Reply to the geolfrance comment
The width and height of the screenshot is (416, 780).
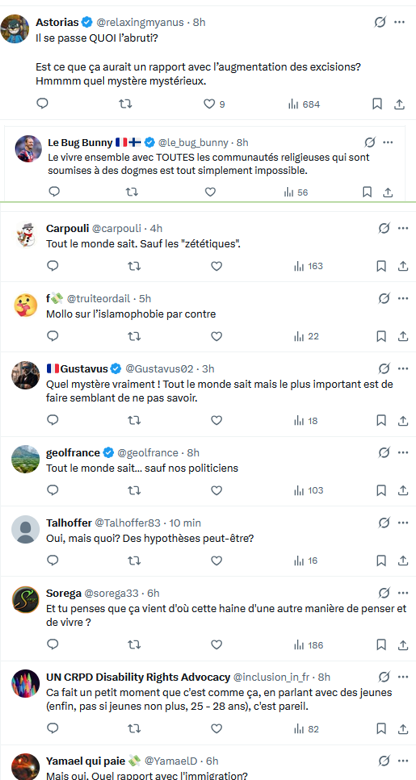[53, 490]
